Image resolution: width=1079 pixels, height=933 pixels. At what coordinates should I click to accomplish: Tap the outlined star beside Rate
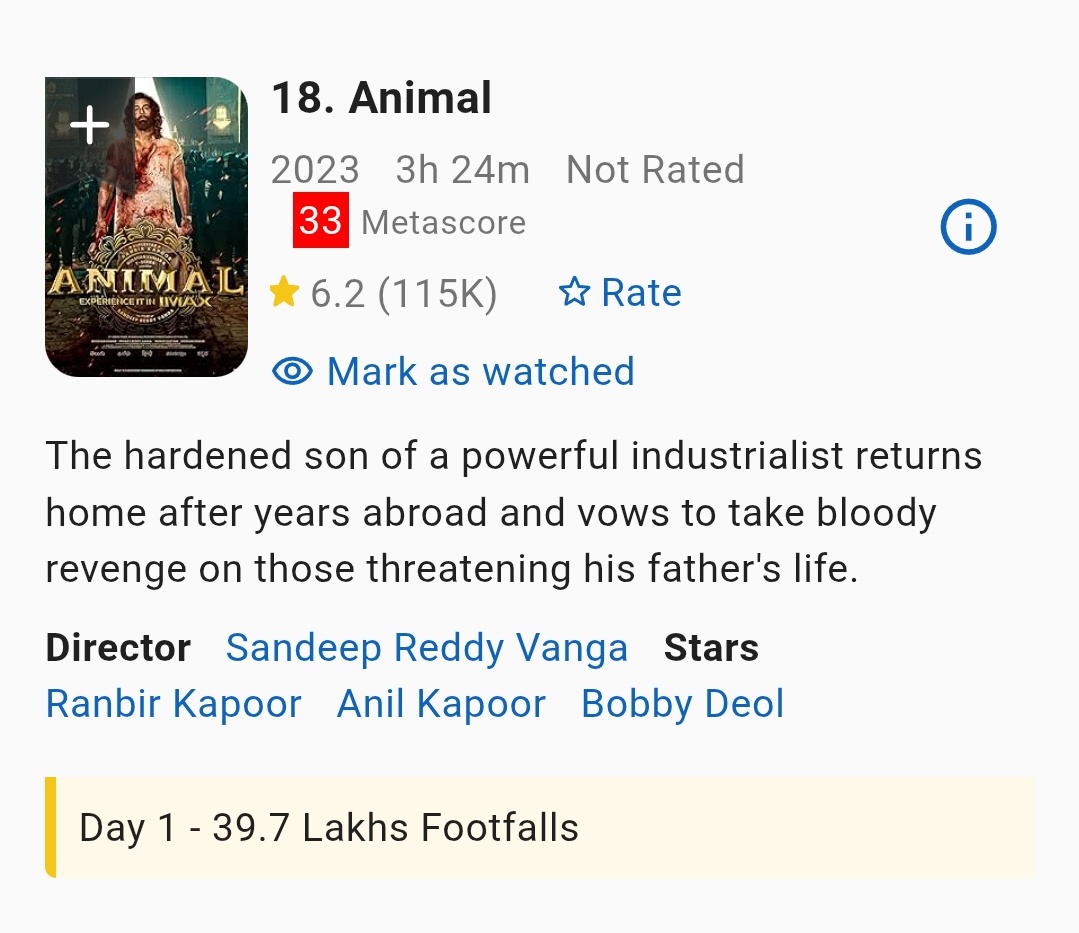tap(574, 293)
